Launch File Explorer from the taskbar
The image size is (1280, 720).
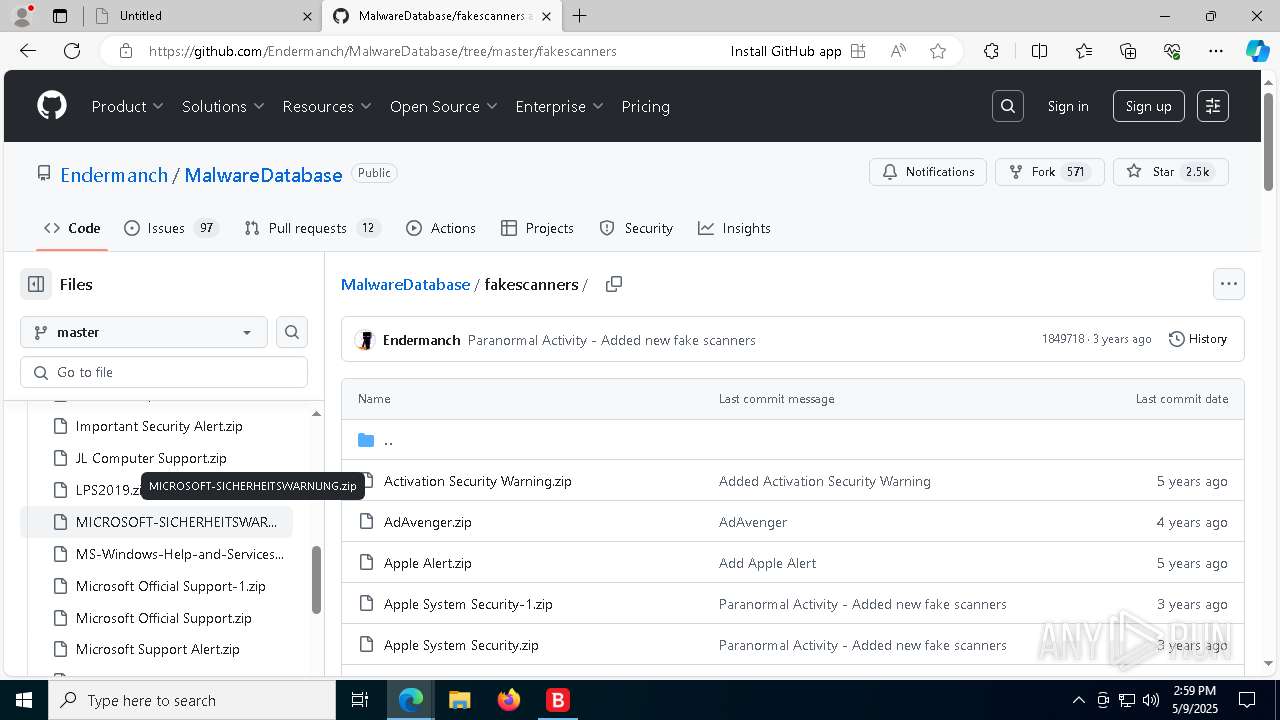[x=459, y=700]
